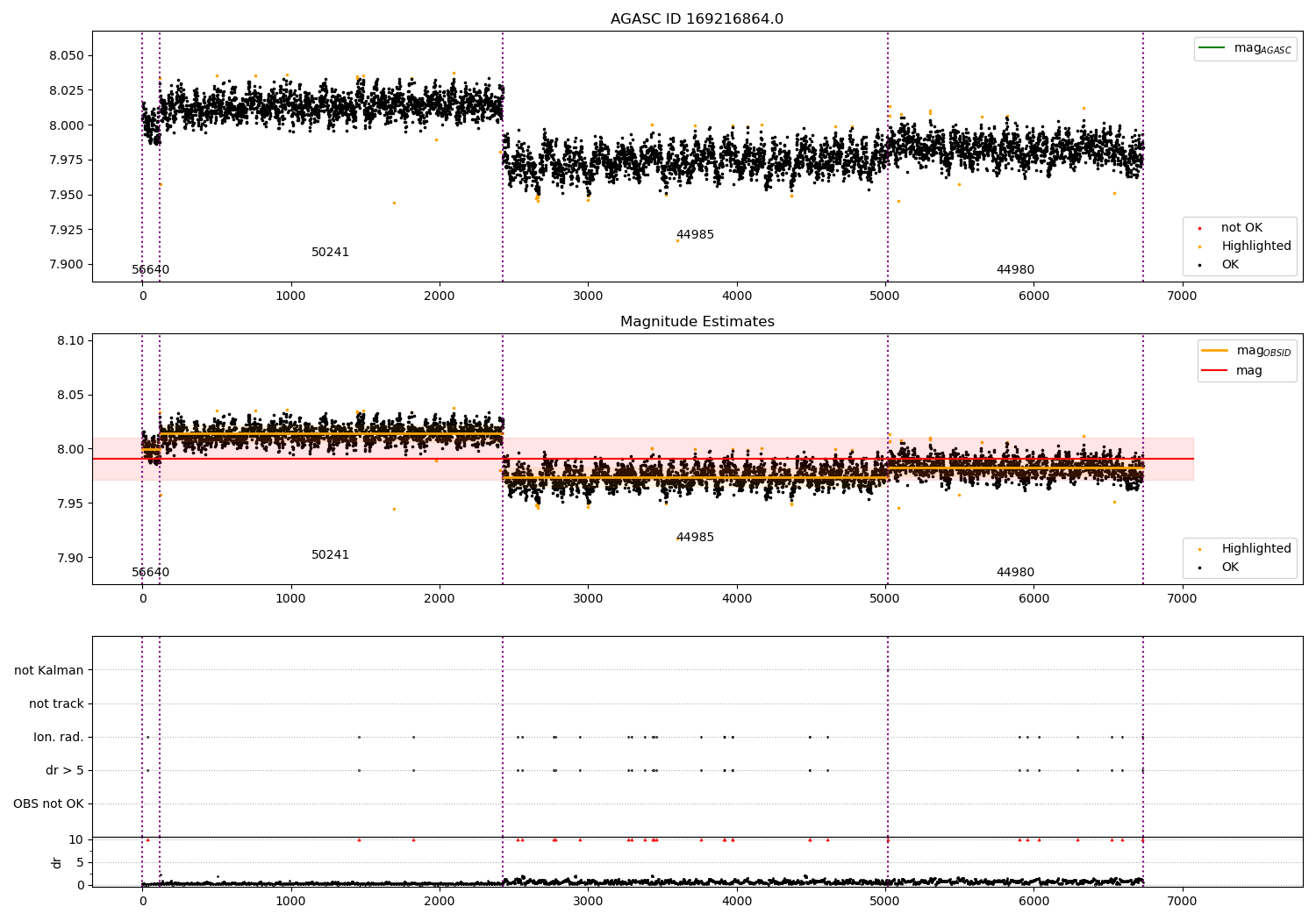Click the 5 tick on the dr axis

click(x=81, y=863)
